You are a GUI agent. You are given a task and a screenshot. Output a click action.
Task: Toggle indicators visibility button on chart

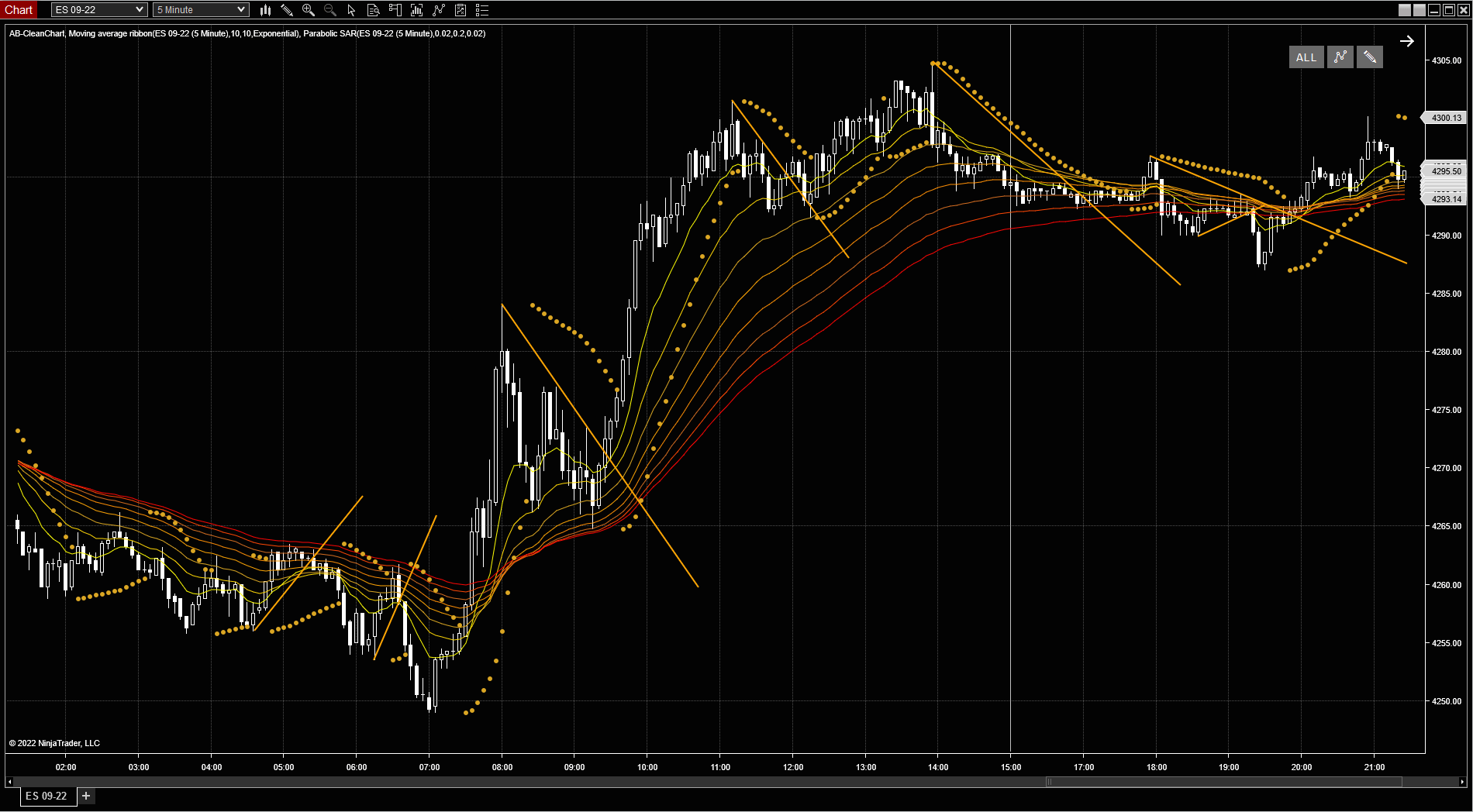tap(1340, 57)
